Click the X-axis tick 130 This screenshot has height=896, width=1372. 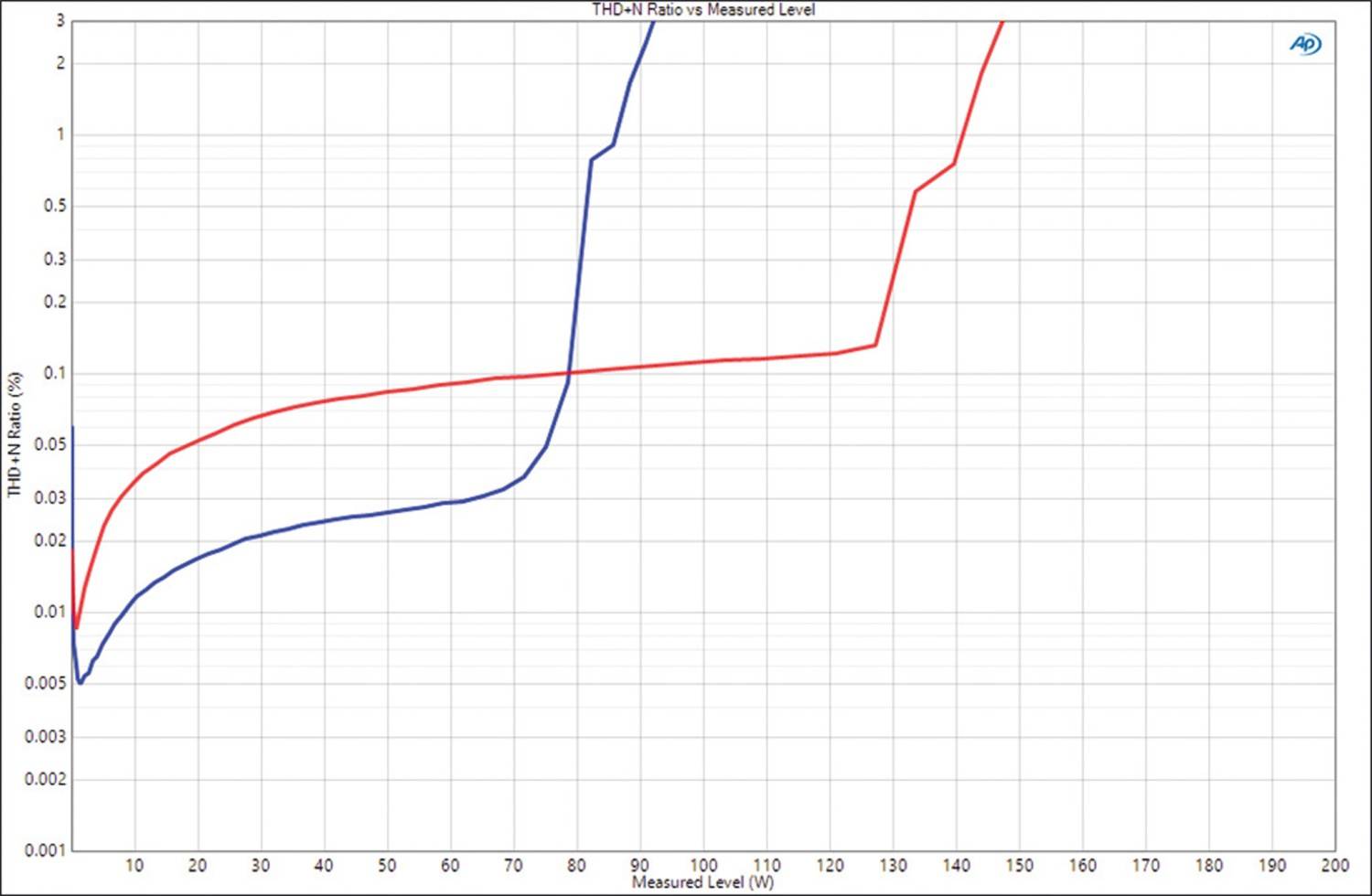(893, 865)
